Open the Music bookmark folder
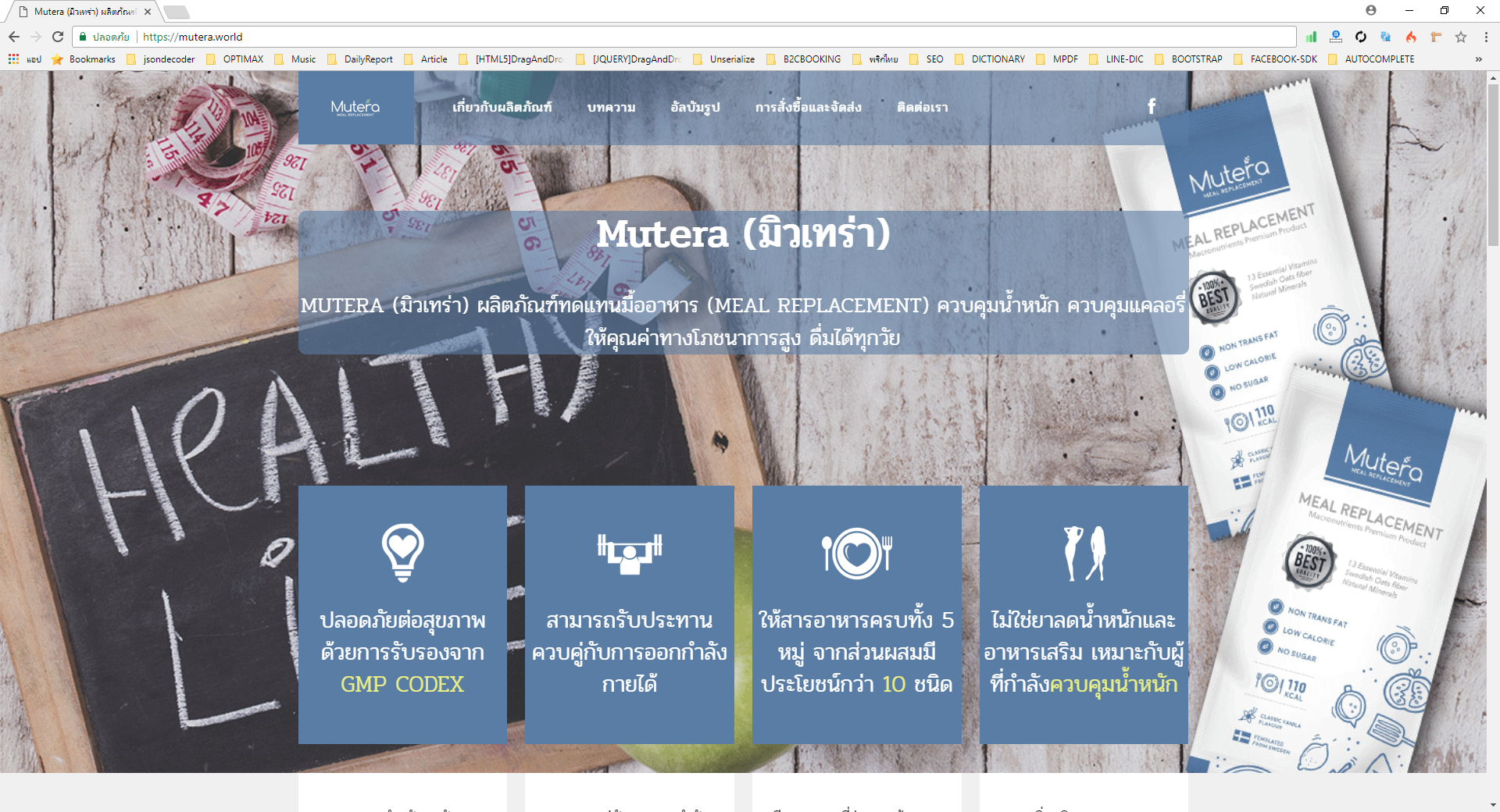1500x812 pixels. point(295,59)
